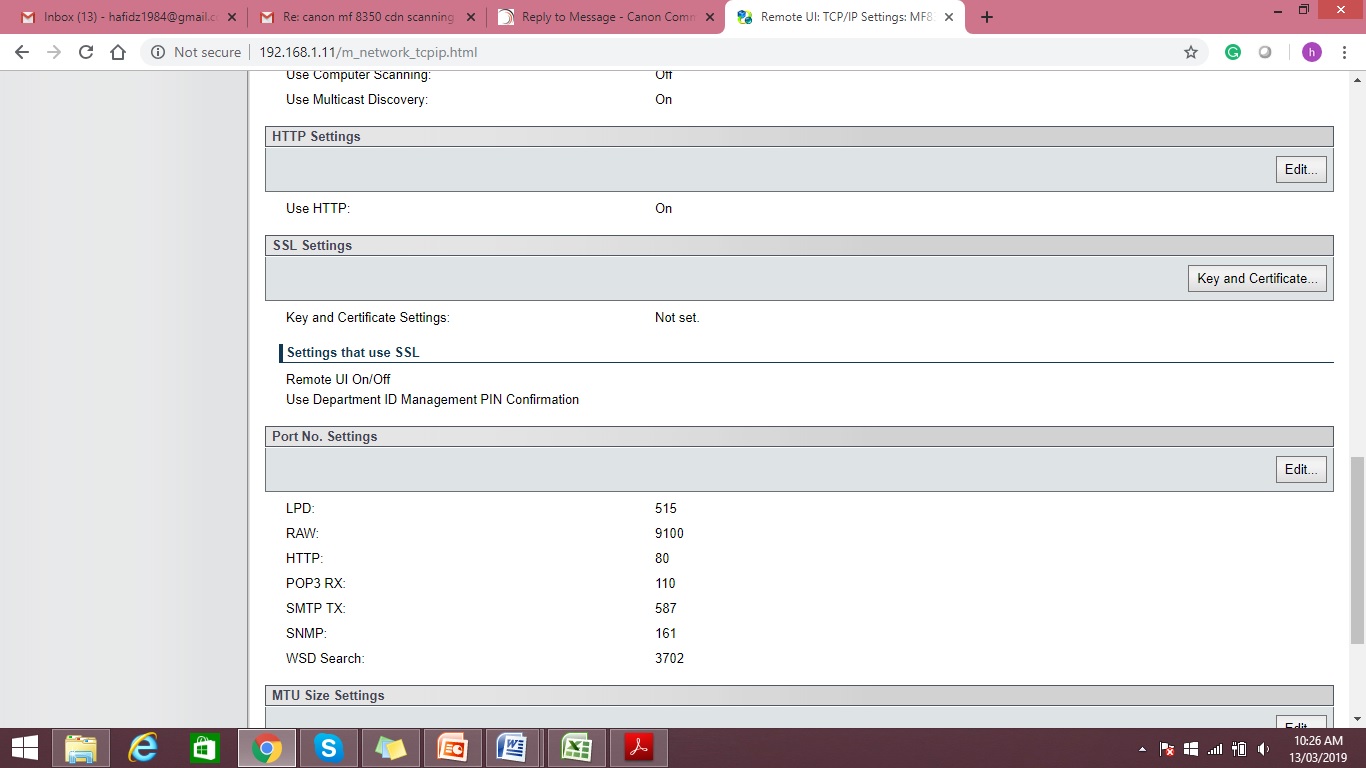Click the Not secure site info indicator
The image size is (1366, 768).
196,52
